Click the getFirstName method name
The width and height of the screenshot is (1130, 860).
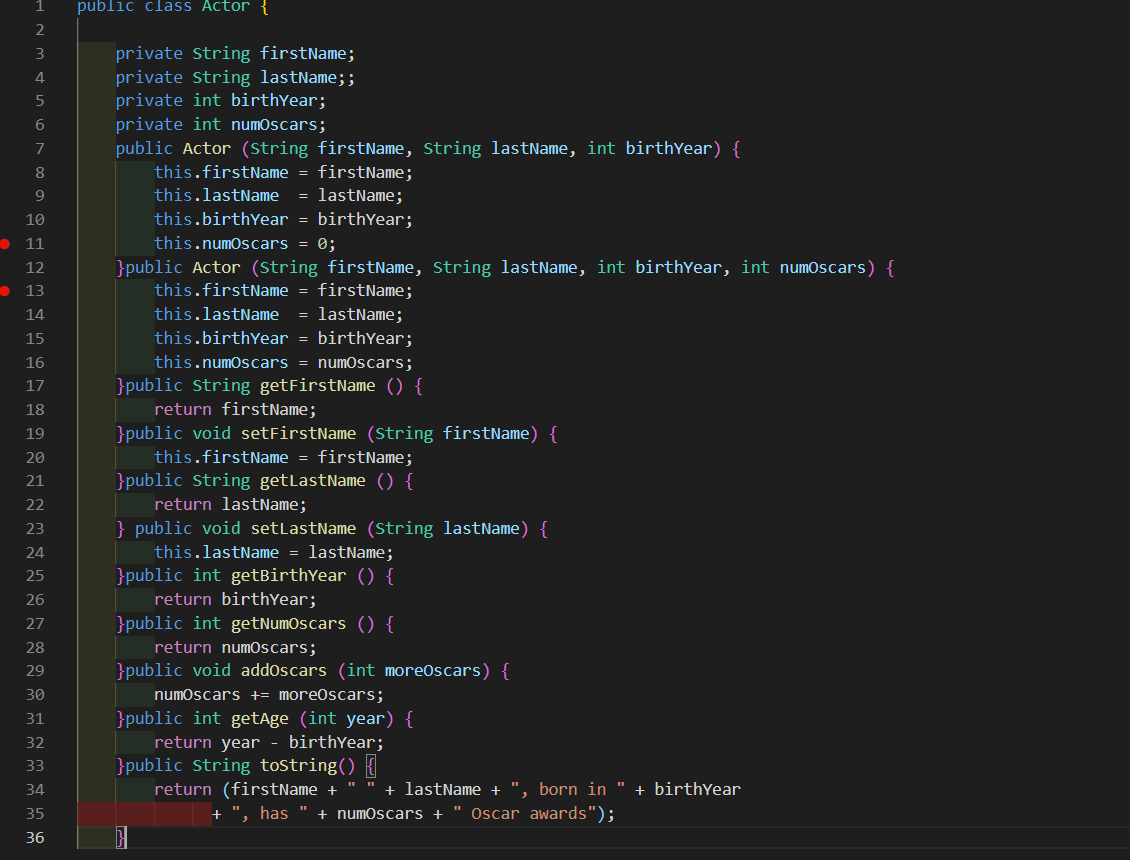click(317, 386)
